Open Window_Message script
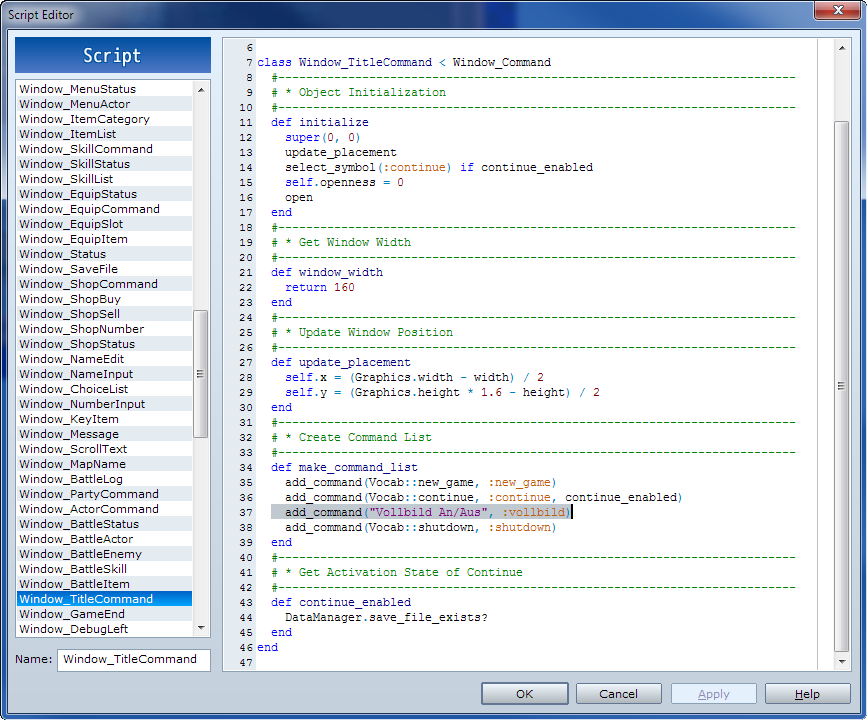The width and height of the screenshot is (868, 721). pos(69,434)
